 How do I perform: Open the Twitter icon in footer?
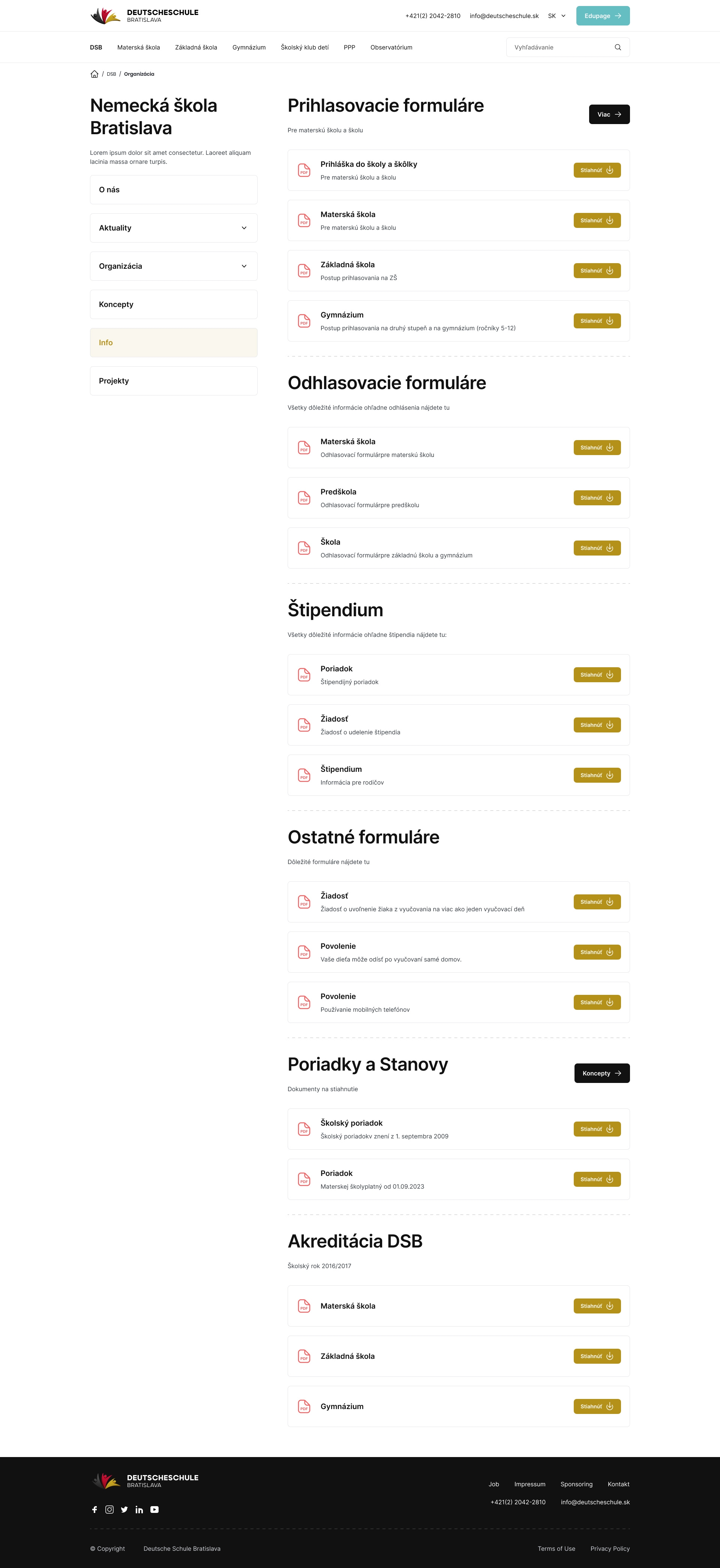(124, 1509)
